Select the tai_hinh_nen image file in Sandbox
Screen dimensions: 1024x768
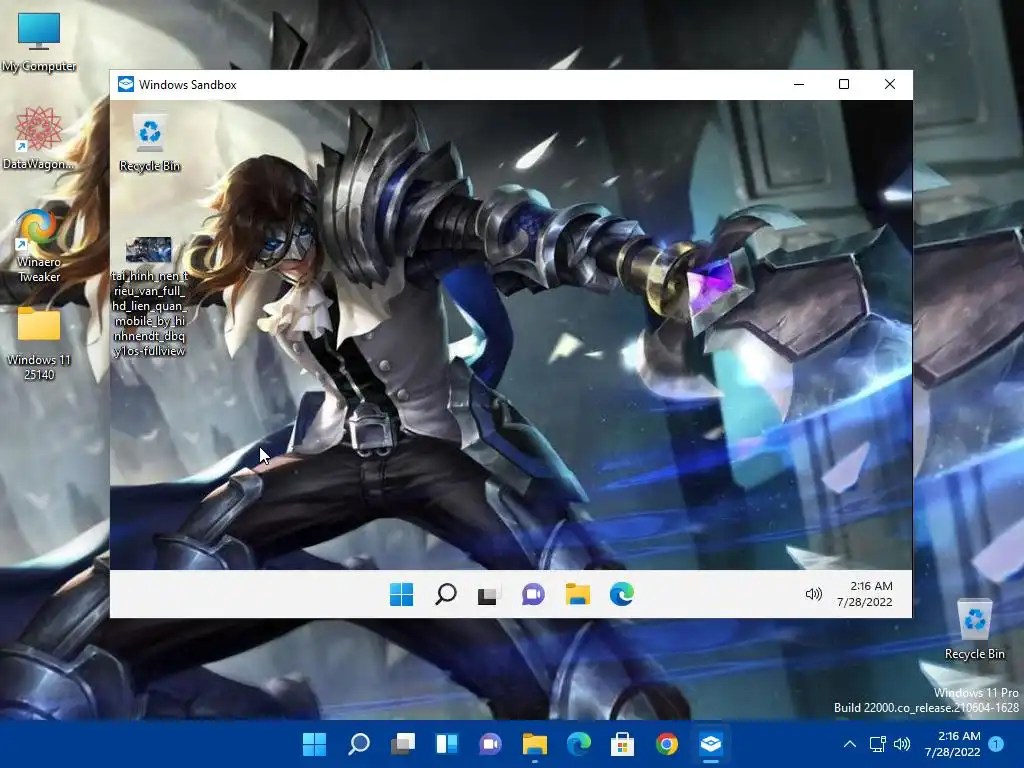pyautogui.click(x=149, y=297)
